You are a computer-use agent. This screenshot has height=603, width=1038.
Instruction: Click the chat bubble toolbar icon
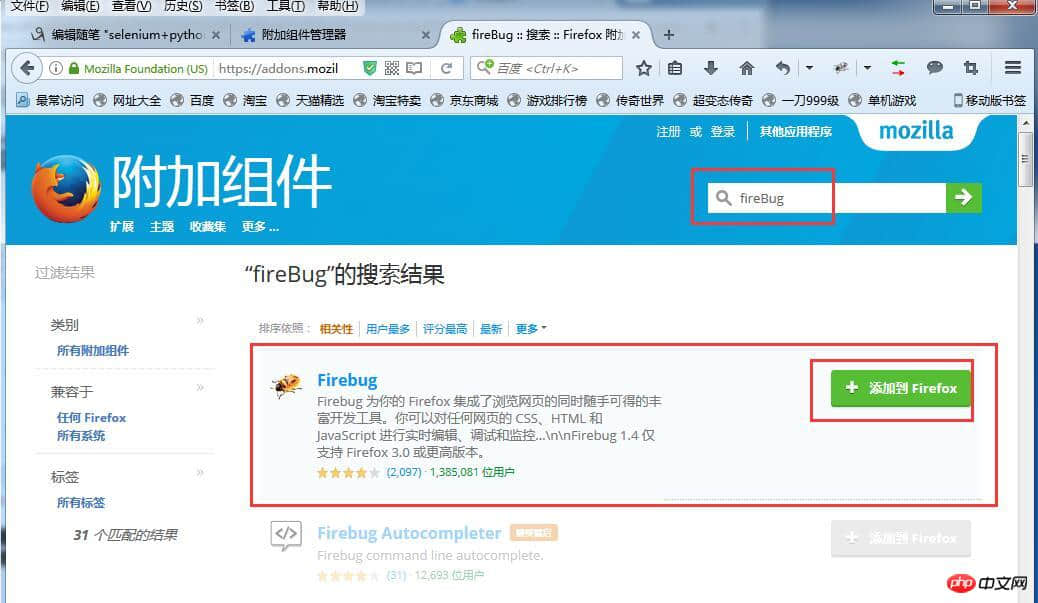point(934,68)
